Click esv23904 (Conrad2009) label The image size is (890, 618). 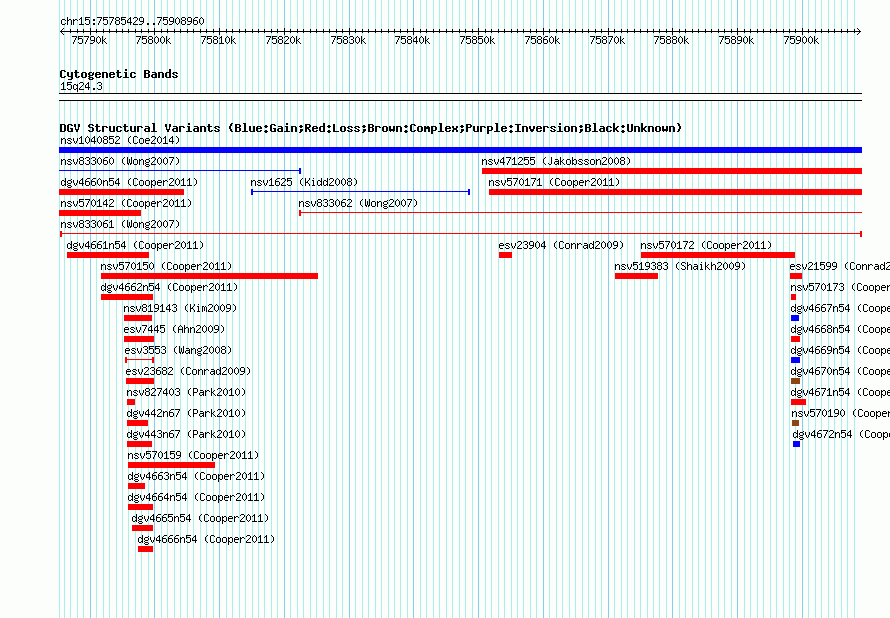tap(561, 245)
